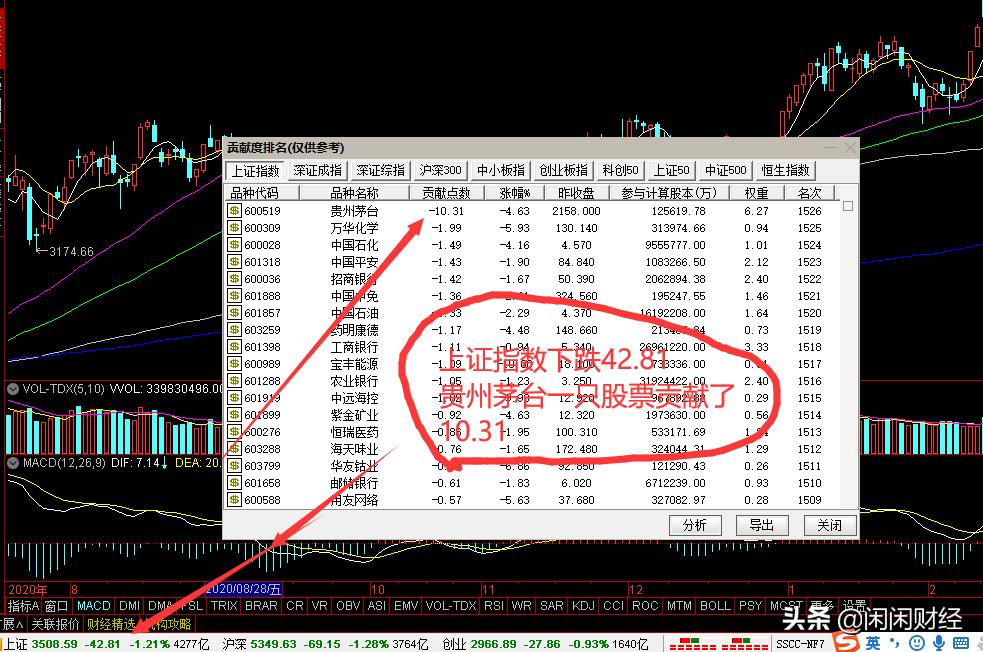
Task: Click the dollar icon beside code 601899
Action: (x=234, y=414)
